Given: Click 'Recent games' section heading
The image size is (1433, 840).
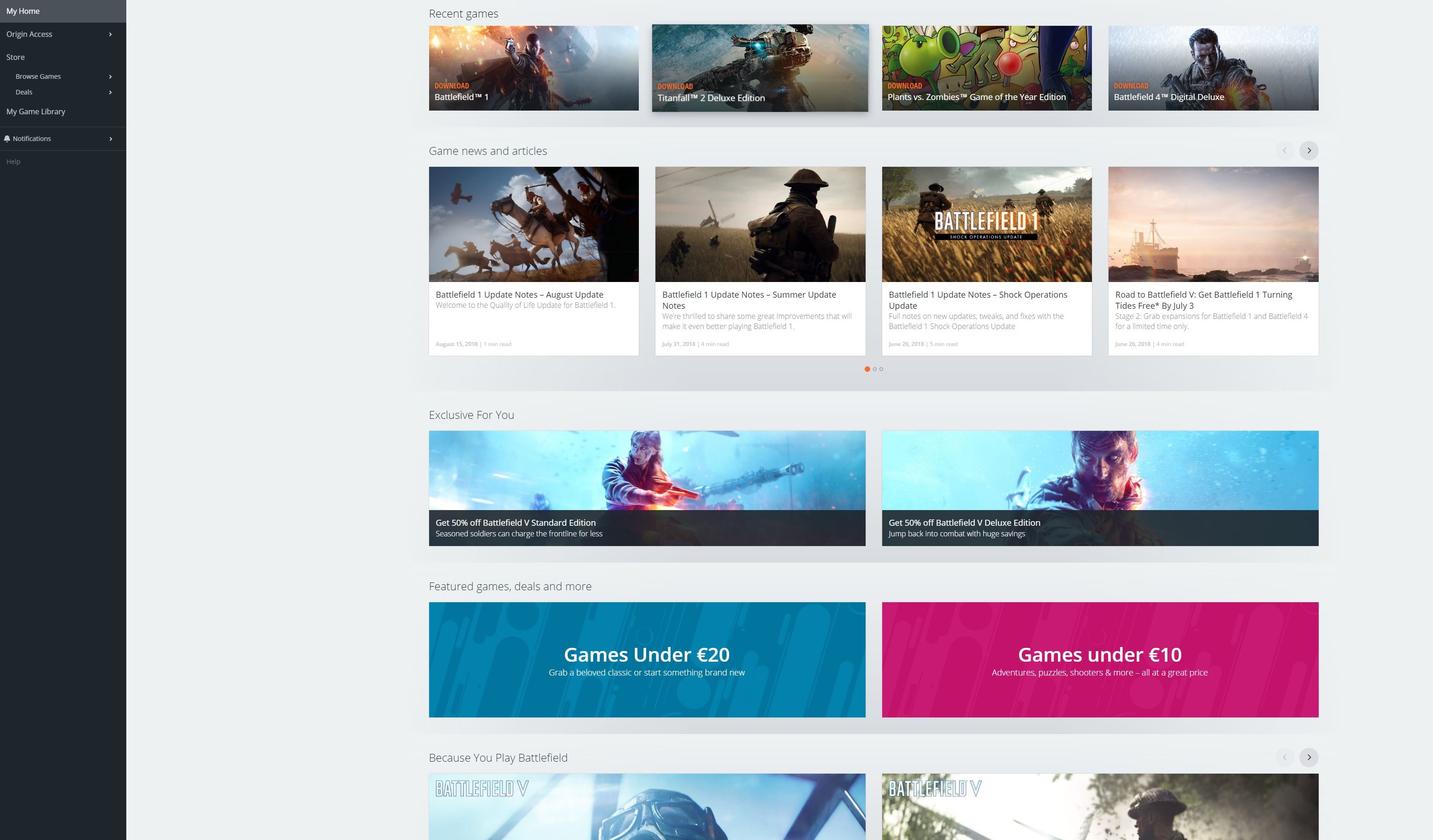Looking at the screenshot, I should [463, 14].
